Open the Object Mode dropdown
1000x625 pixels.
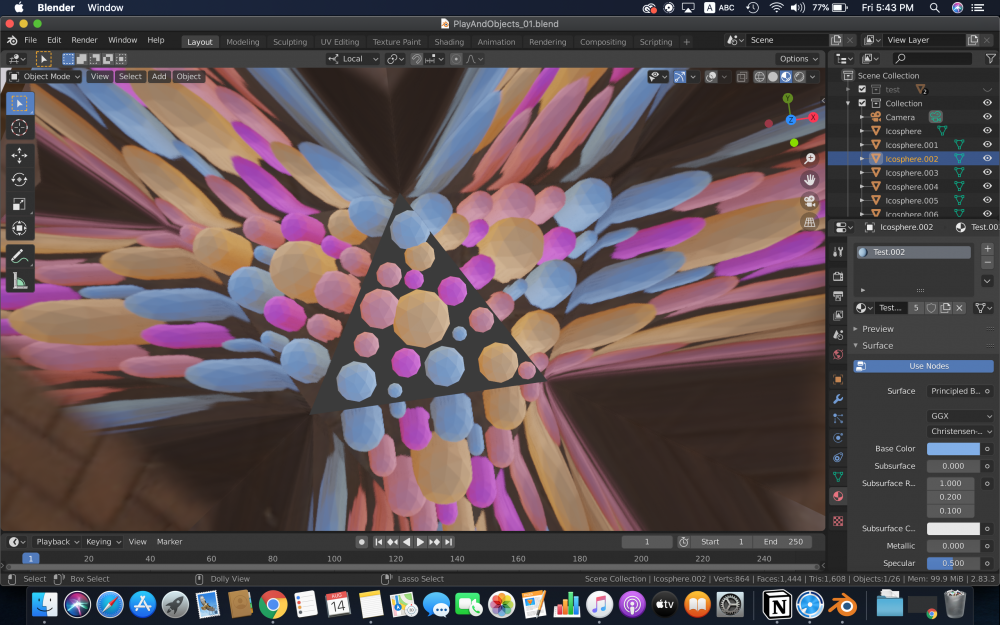click(45, 77)
